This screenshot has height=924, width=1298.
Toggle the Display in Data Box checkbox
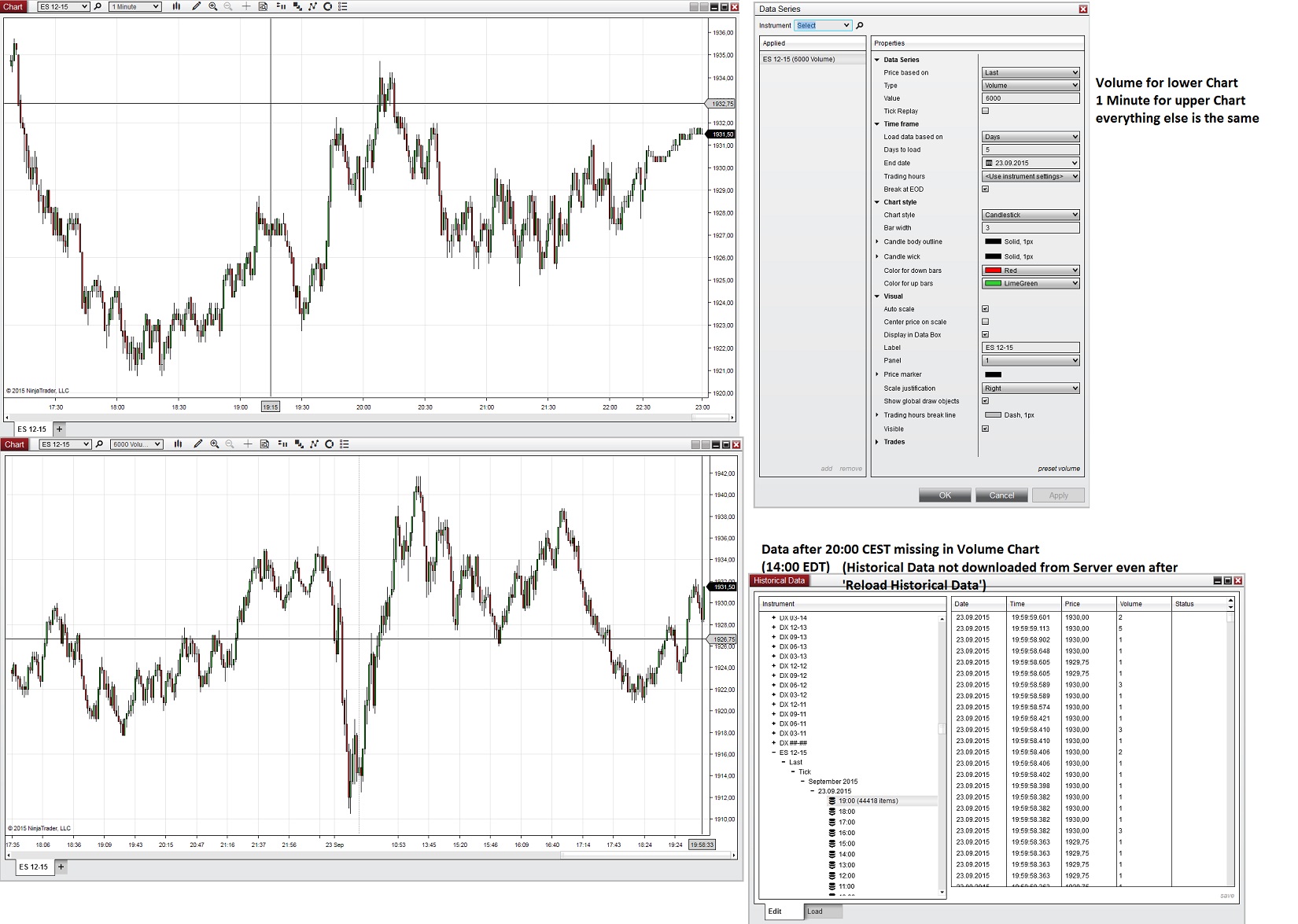tap(985, 335)
